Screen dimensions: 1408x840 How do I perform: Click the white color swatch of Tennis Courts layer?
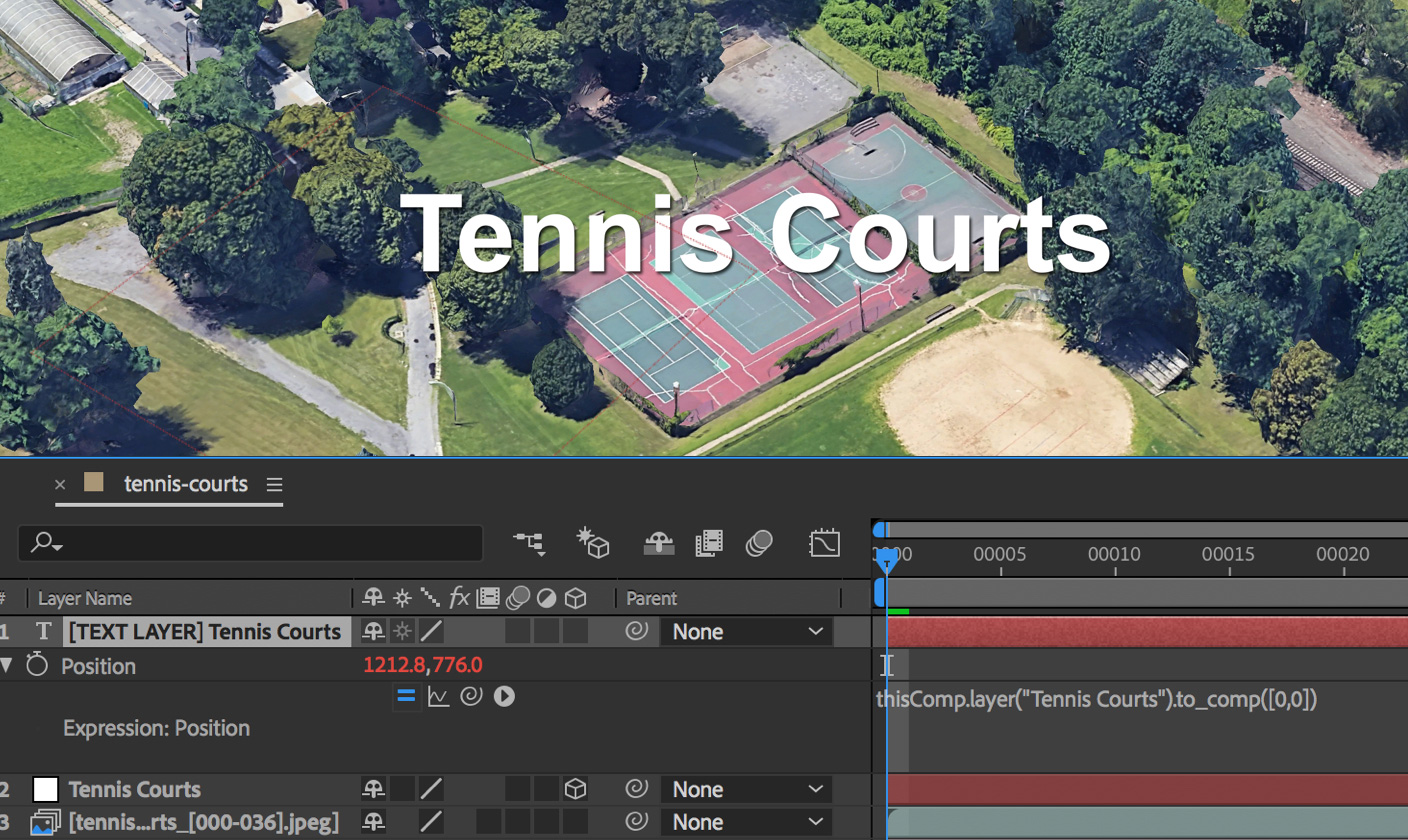tap(46, 789)
